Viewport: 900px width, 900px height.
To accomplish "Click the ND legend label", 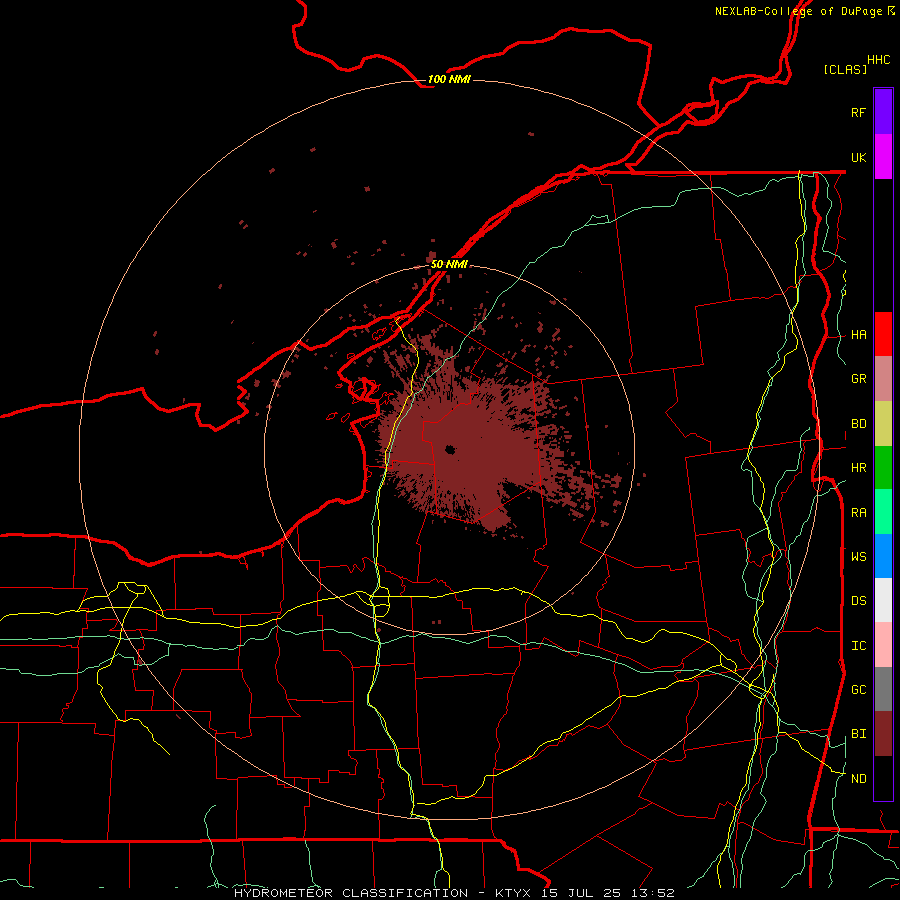I will pos(858,779).
